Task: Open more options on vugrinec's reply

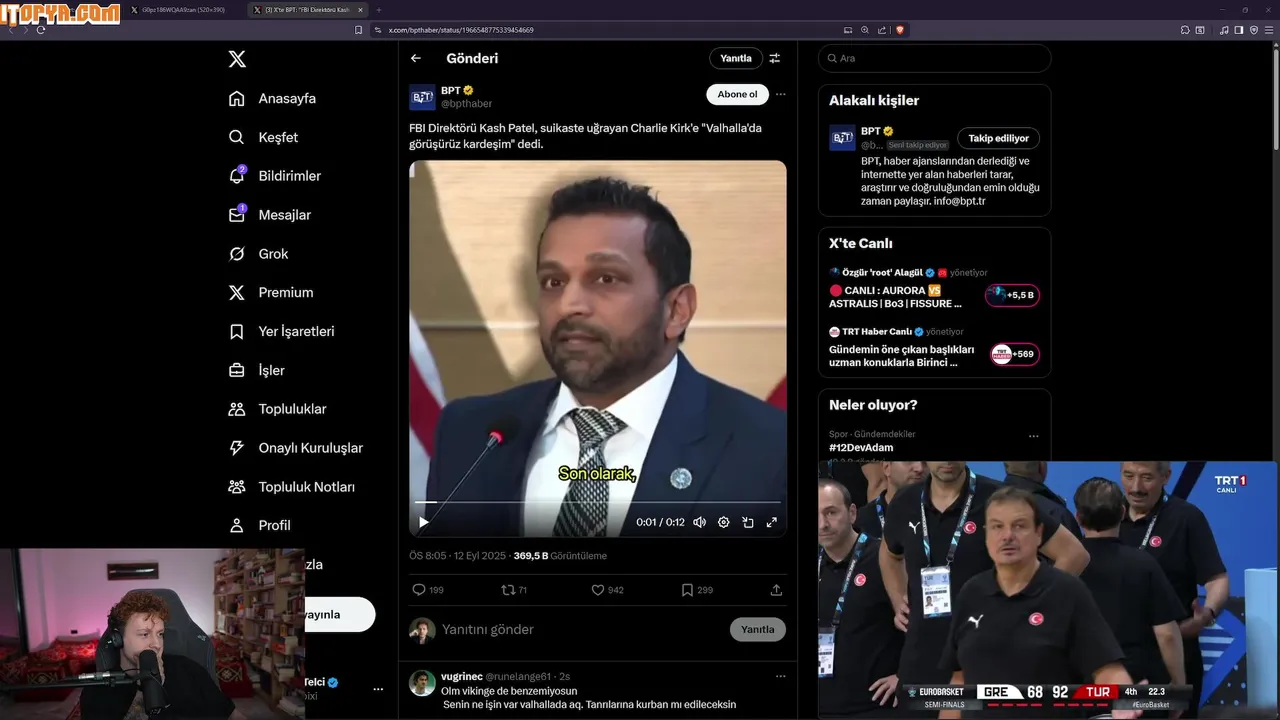Action: point(781,676)
